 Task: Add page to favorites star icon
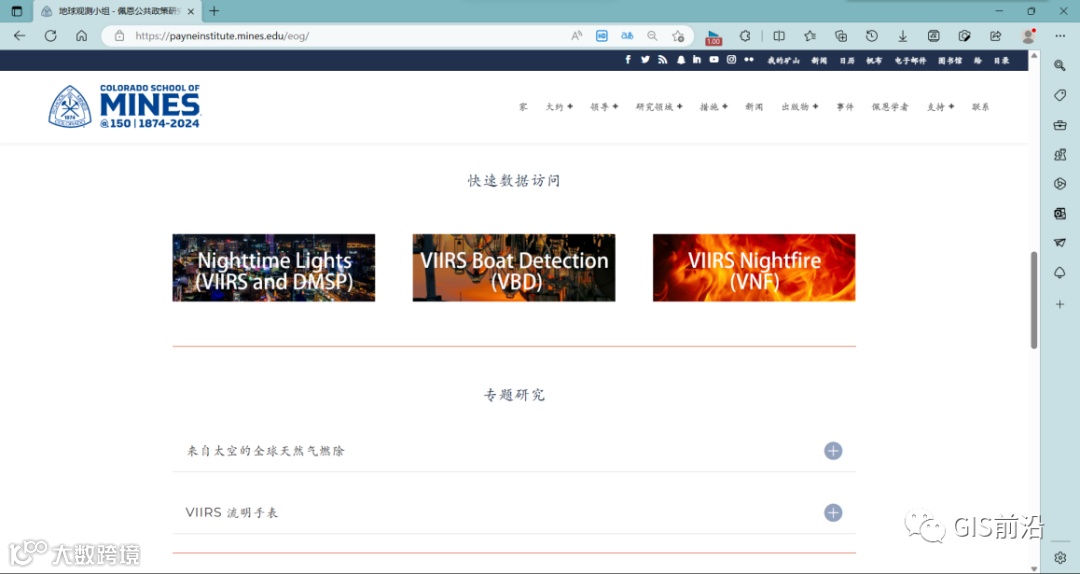(678, 36)
